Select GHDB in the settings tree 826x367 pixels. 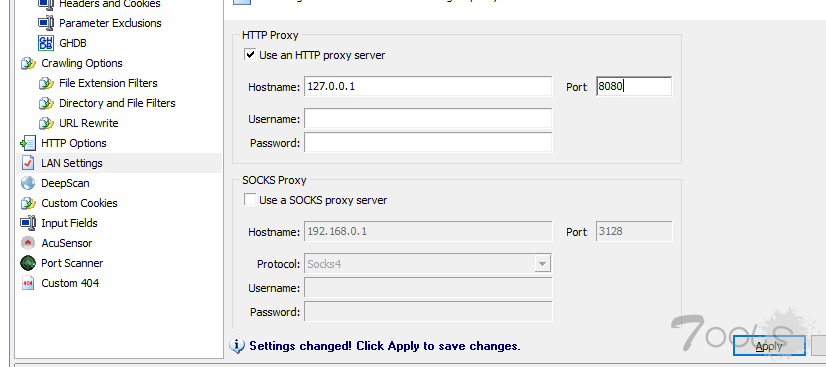73,43
